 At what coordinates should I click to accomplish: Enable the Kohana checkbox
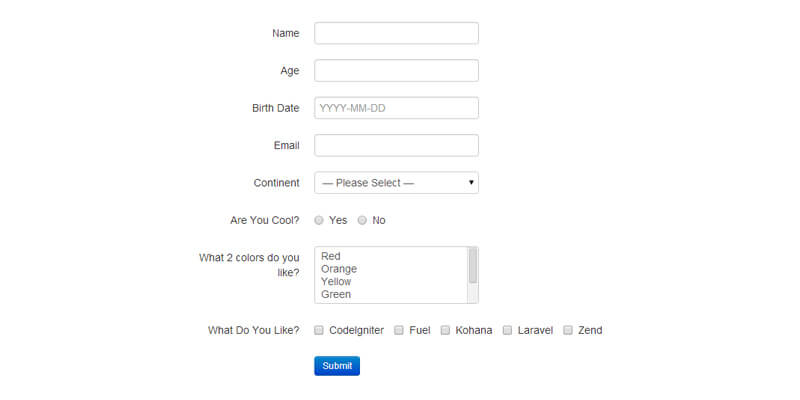click(x=445, y=330)
